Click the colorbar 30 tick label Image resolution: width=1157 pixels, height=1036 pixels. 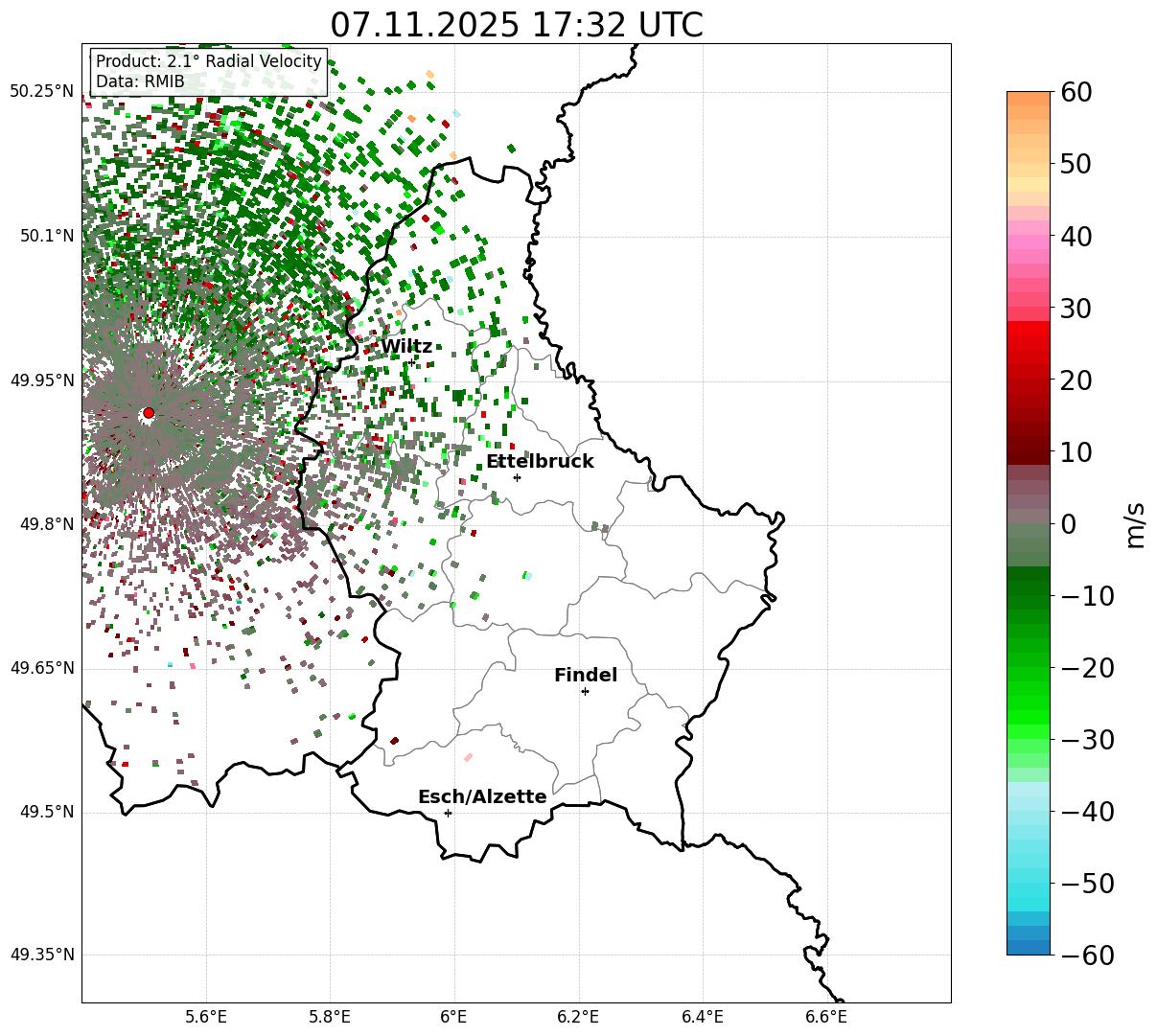coord(1075,309)
